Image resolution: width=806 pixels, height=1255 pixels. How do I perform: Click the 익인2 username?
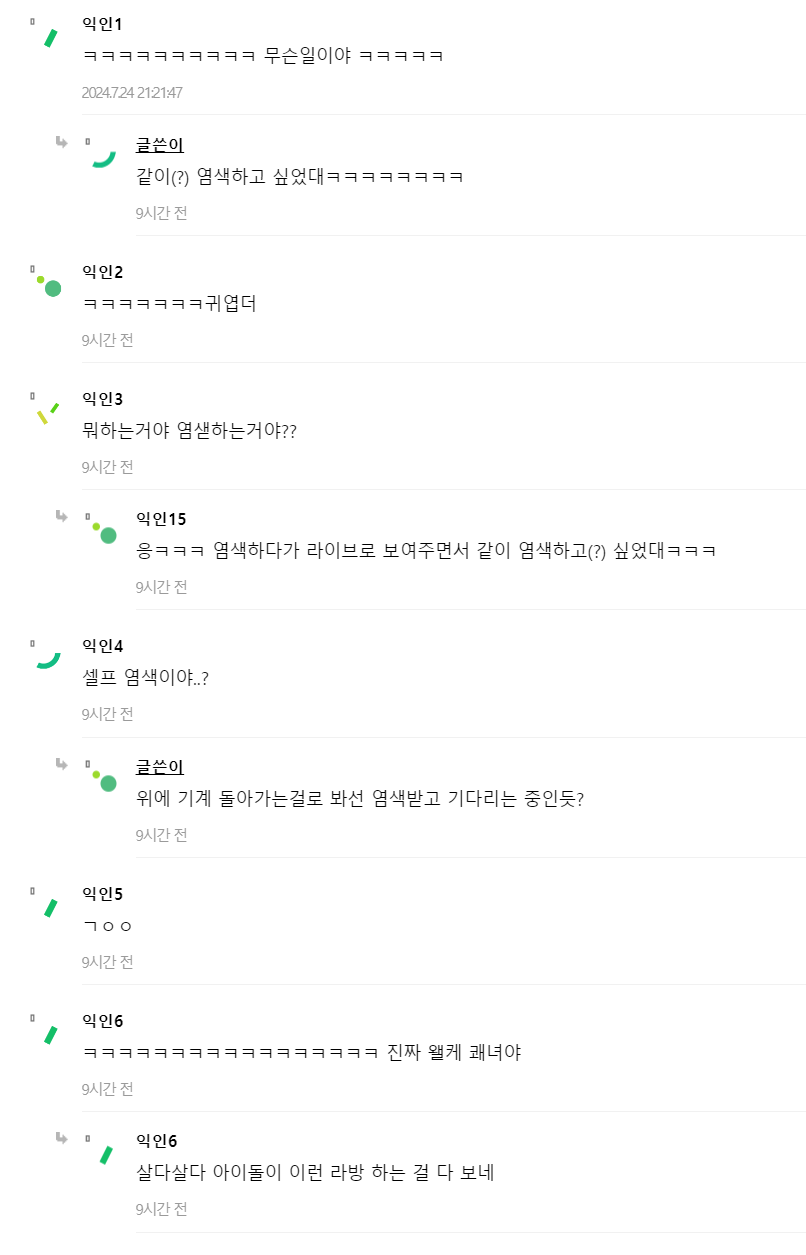tap(102, 272)
